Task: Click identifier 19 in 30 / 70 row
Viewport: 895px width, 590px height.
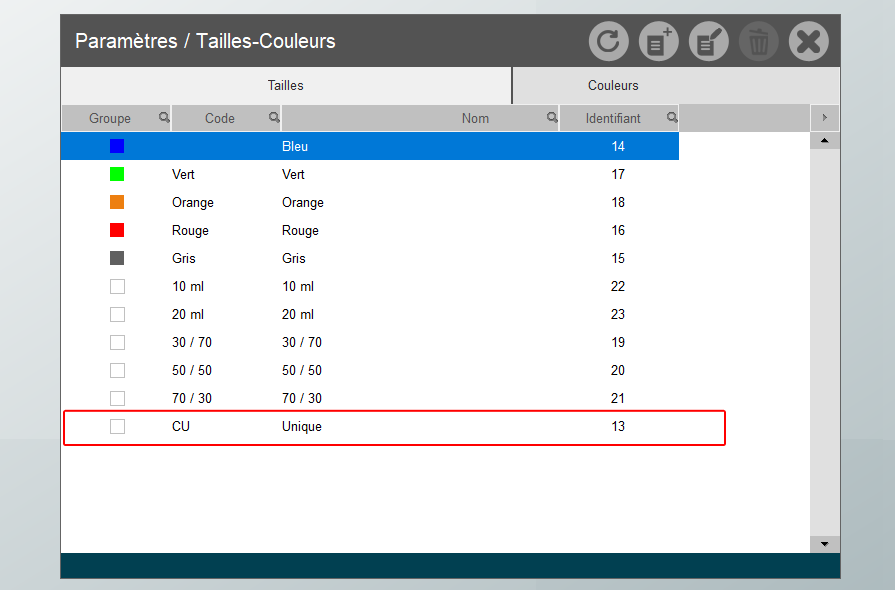Action: click(618, 342)
